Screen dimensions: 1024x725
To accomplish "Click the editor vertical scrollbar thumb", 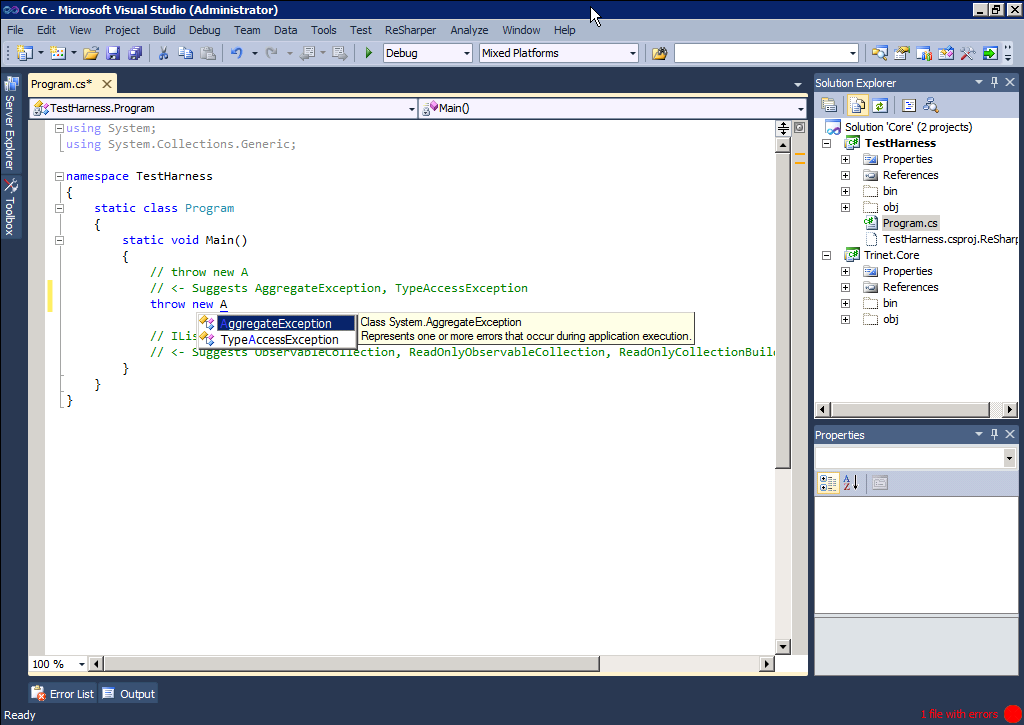I will tap(783, 311).
